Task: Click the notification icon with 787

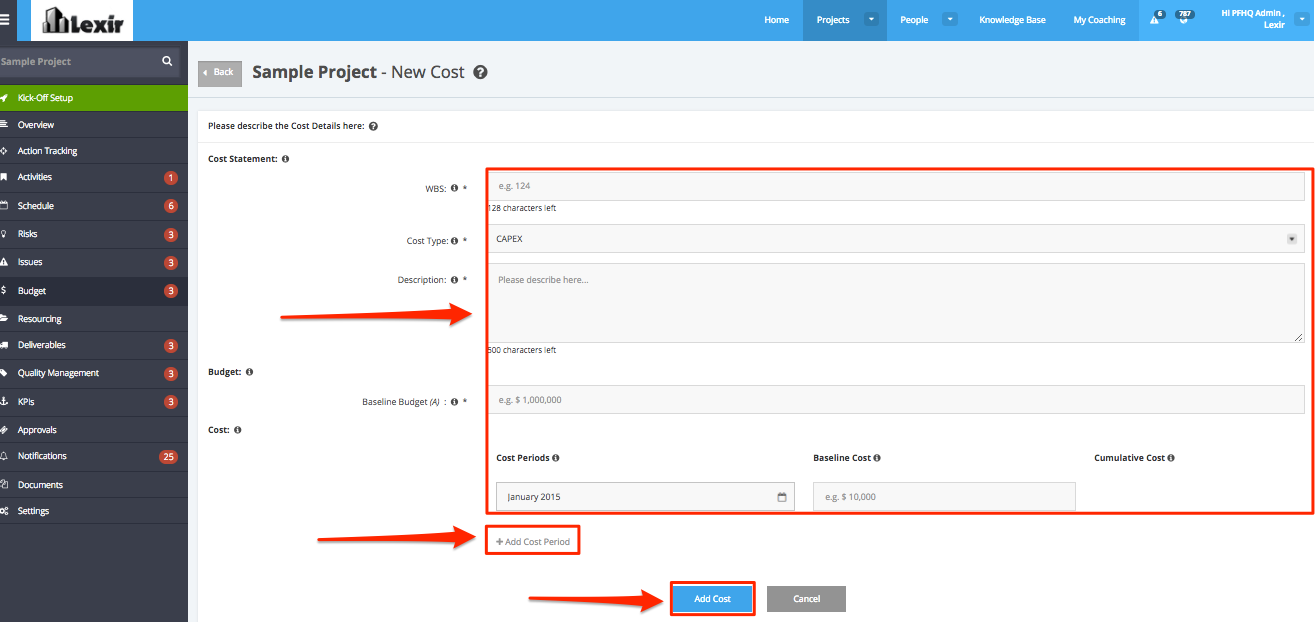Action: (1183, 17)
